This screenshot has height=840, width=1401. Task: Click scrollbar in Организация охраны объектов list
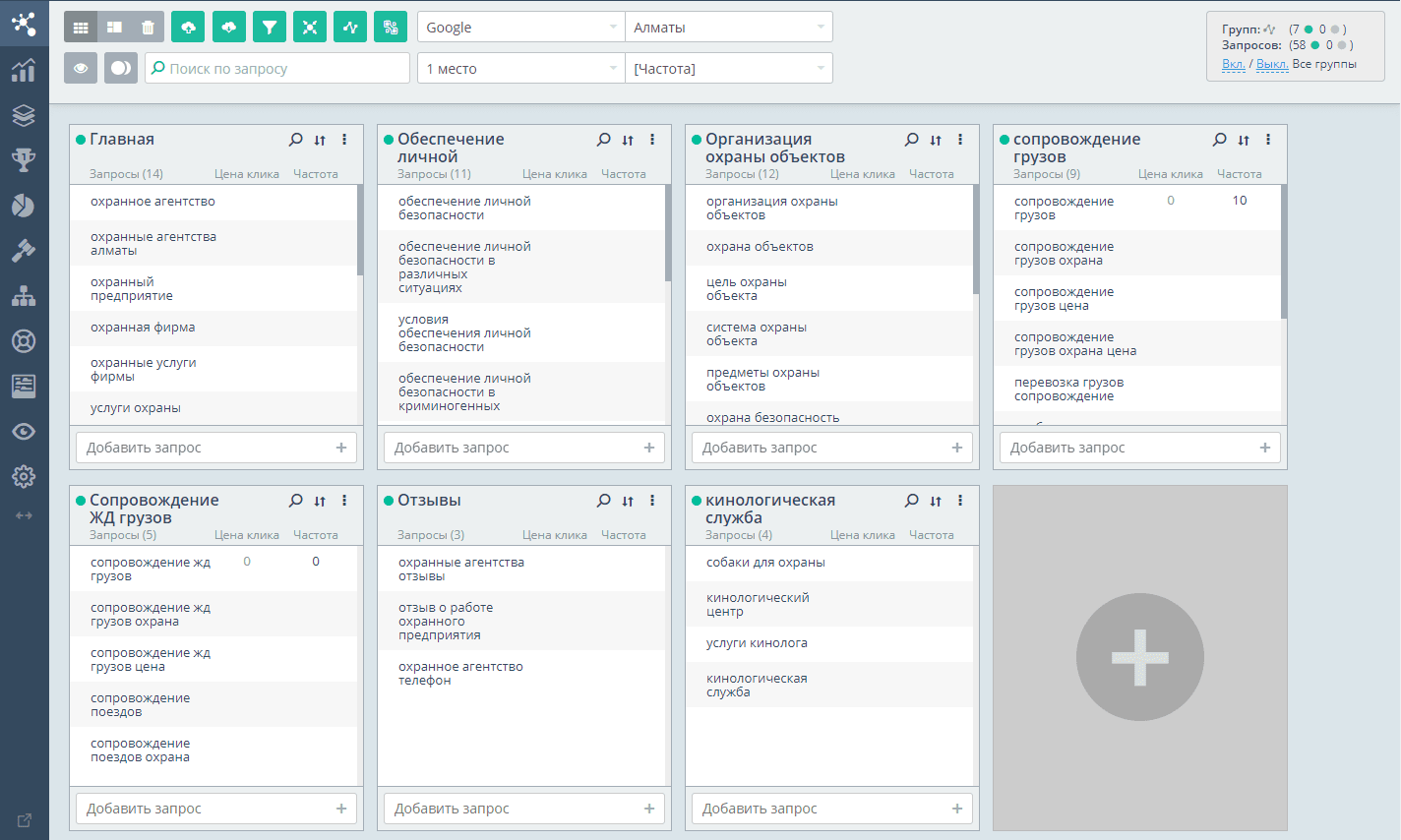click(x=976, y=240)
